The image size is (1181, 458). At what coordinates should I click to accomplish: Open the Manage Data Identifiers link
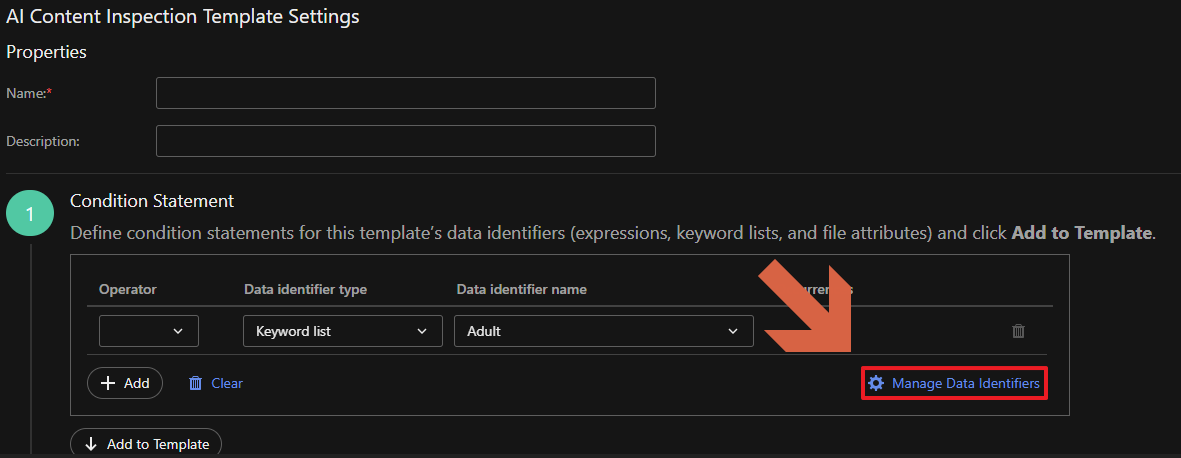coord(965,383)
